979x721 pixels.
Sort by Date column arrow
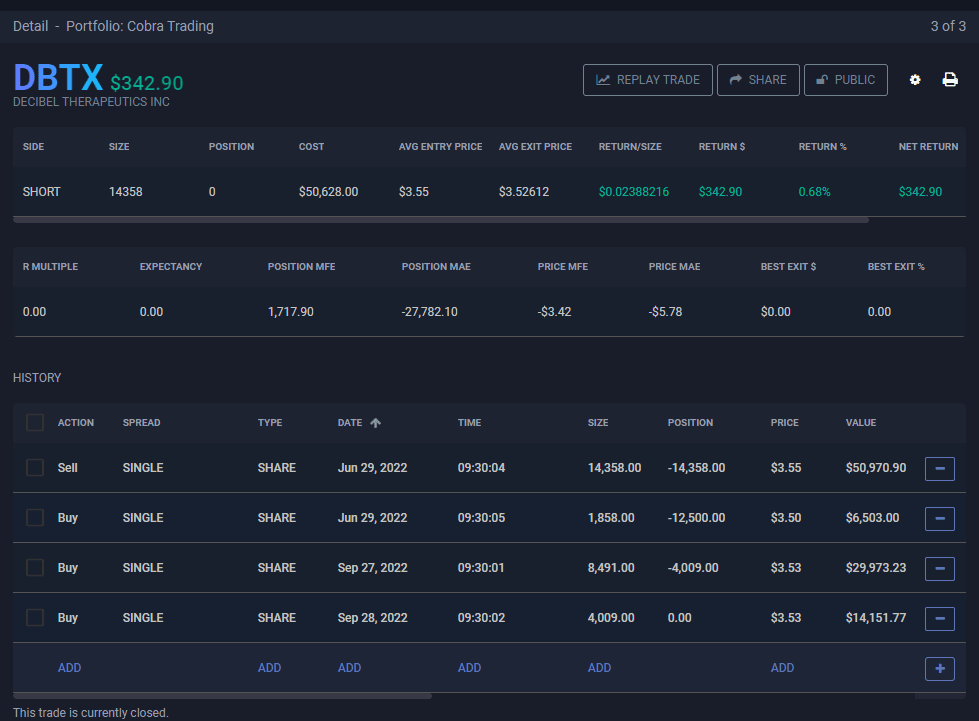coord(375,423)
